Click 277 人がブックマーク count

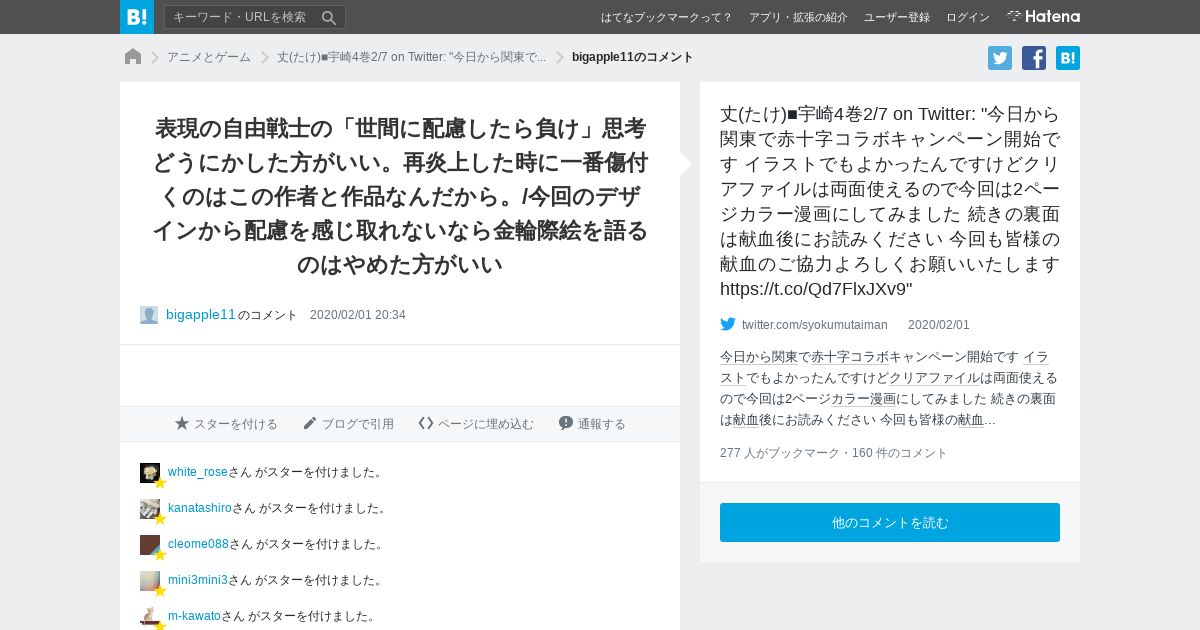click(780, 453)
